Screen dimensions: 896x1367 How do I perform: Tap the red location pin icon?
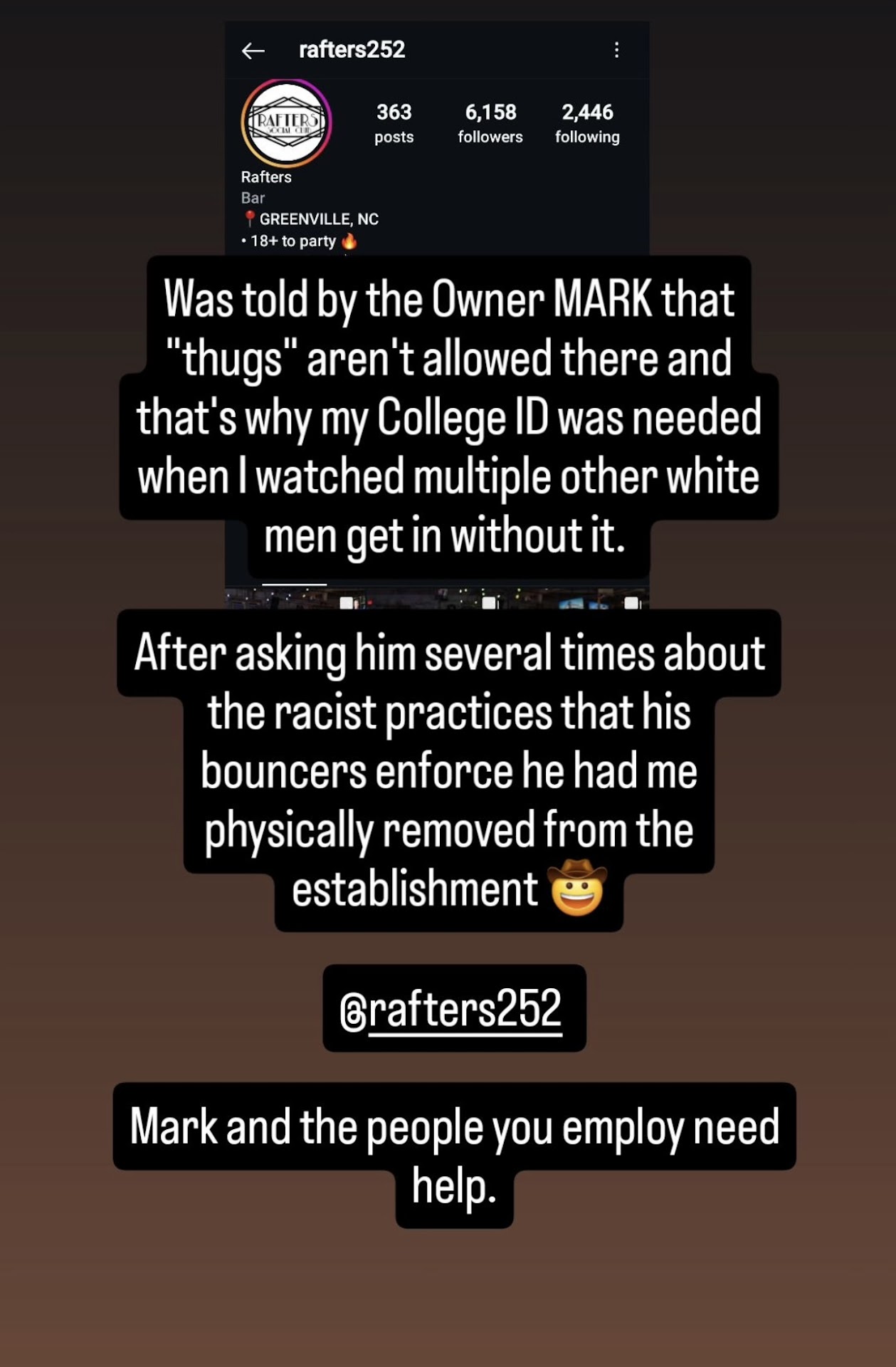click(249, 219)
